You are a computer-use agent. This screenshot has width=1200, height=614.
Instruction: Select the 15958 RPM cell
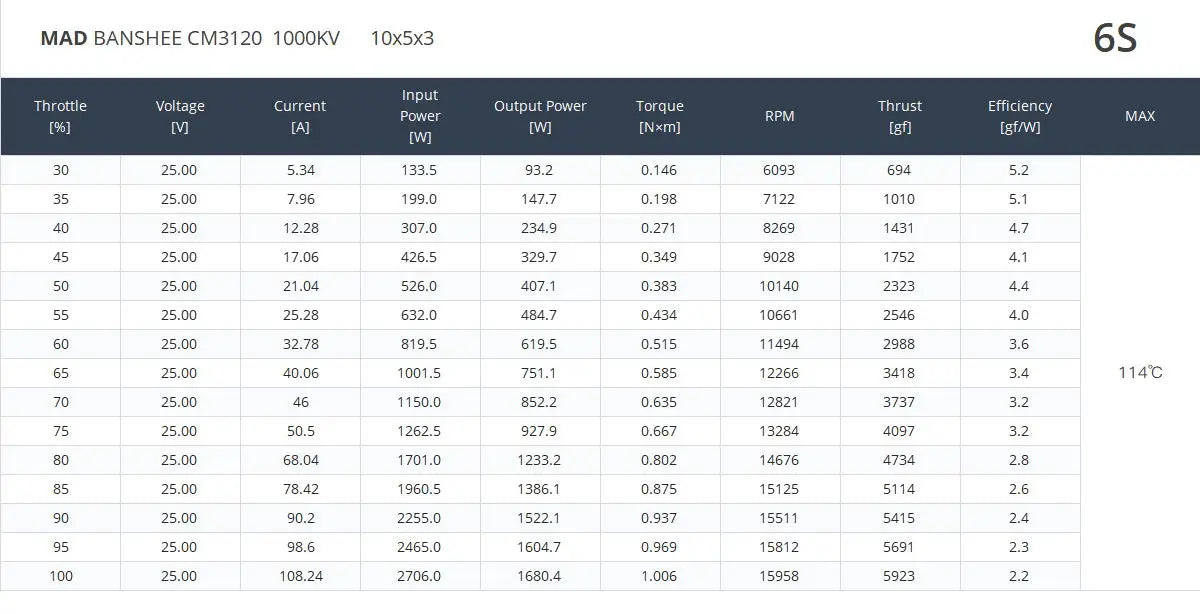click(780, 576)
